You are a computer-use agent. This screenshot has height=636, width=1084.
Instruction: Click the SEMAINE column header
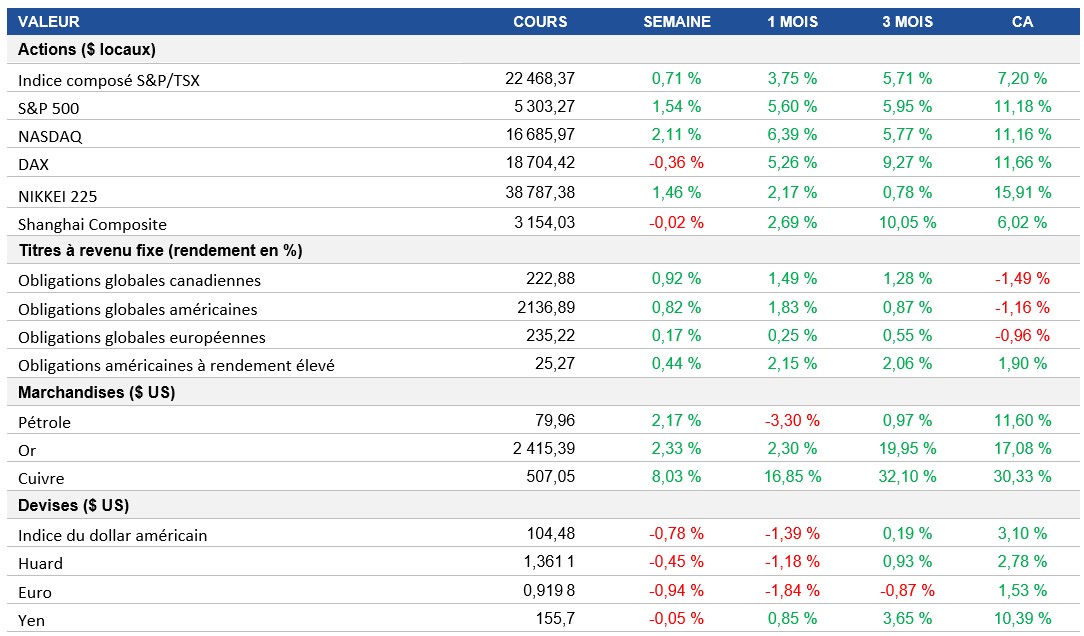(677, 21)
